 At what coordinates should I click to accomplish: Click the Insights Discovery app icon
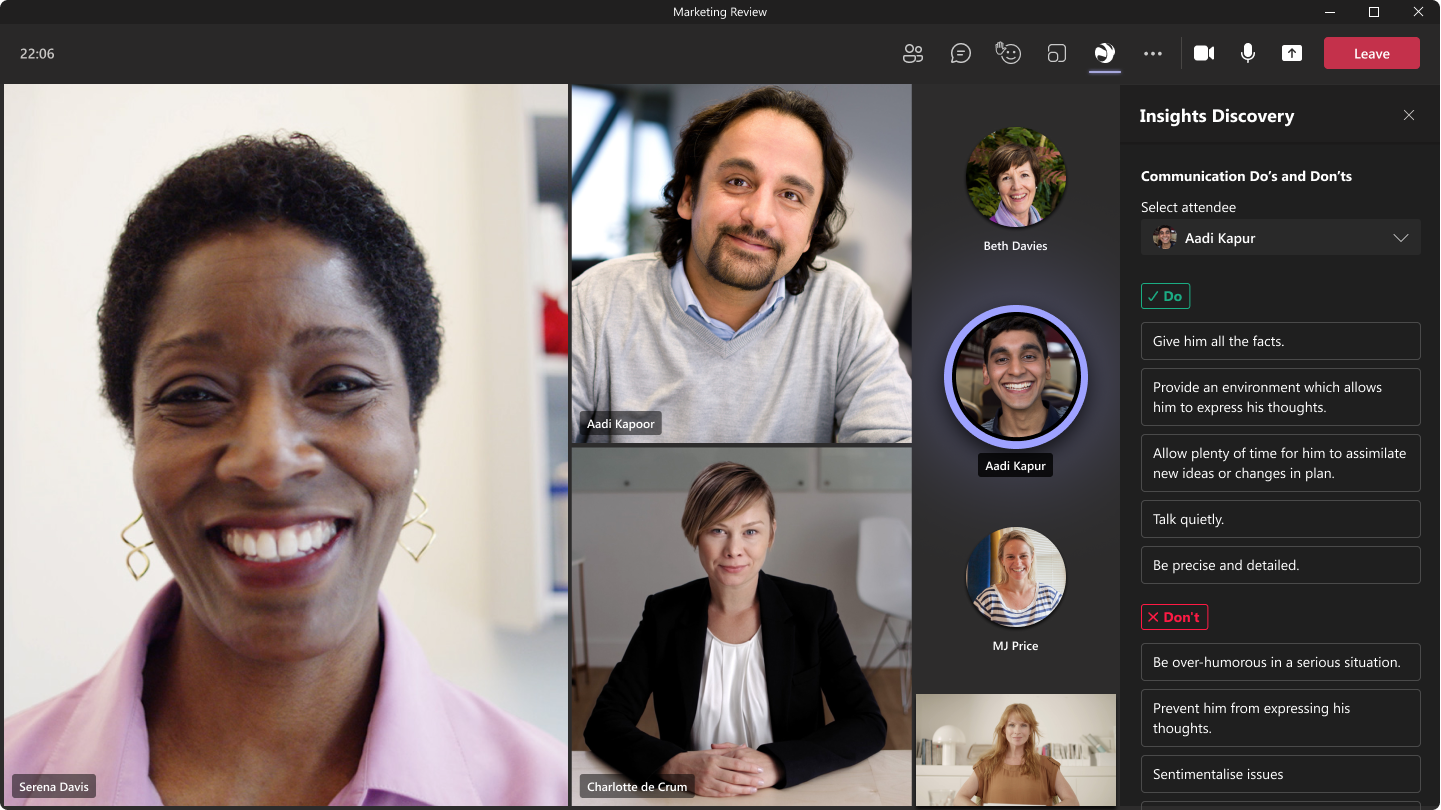[x=1104, y=54]
